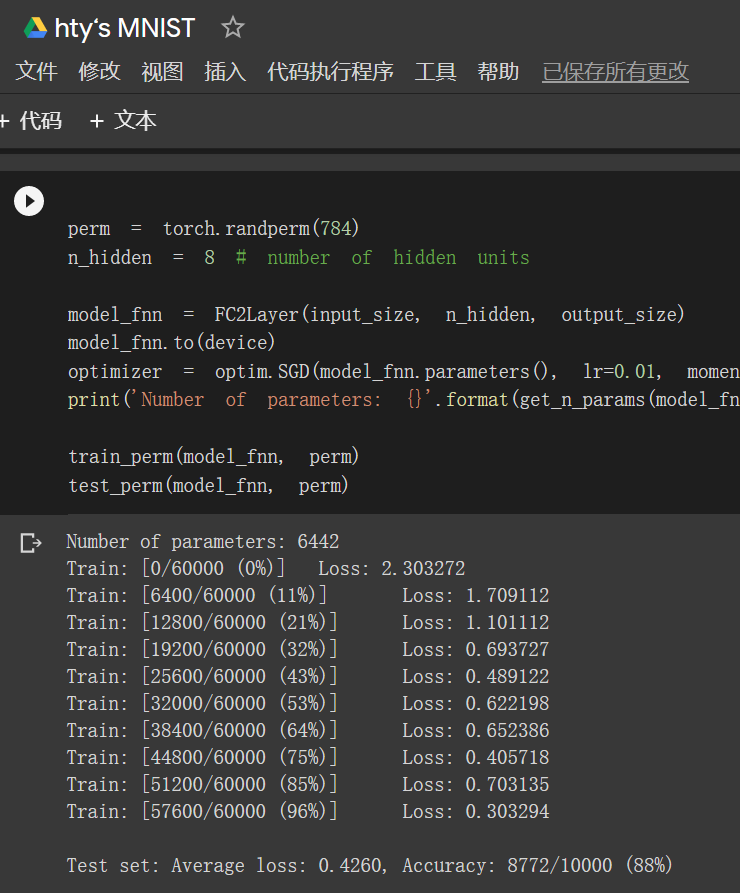
Task: Open the 修改 menu
Action: [99, 72]
